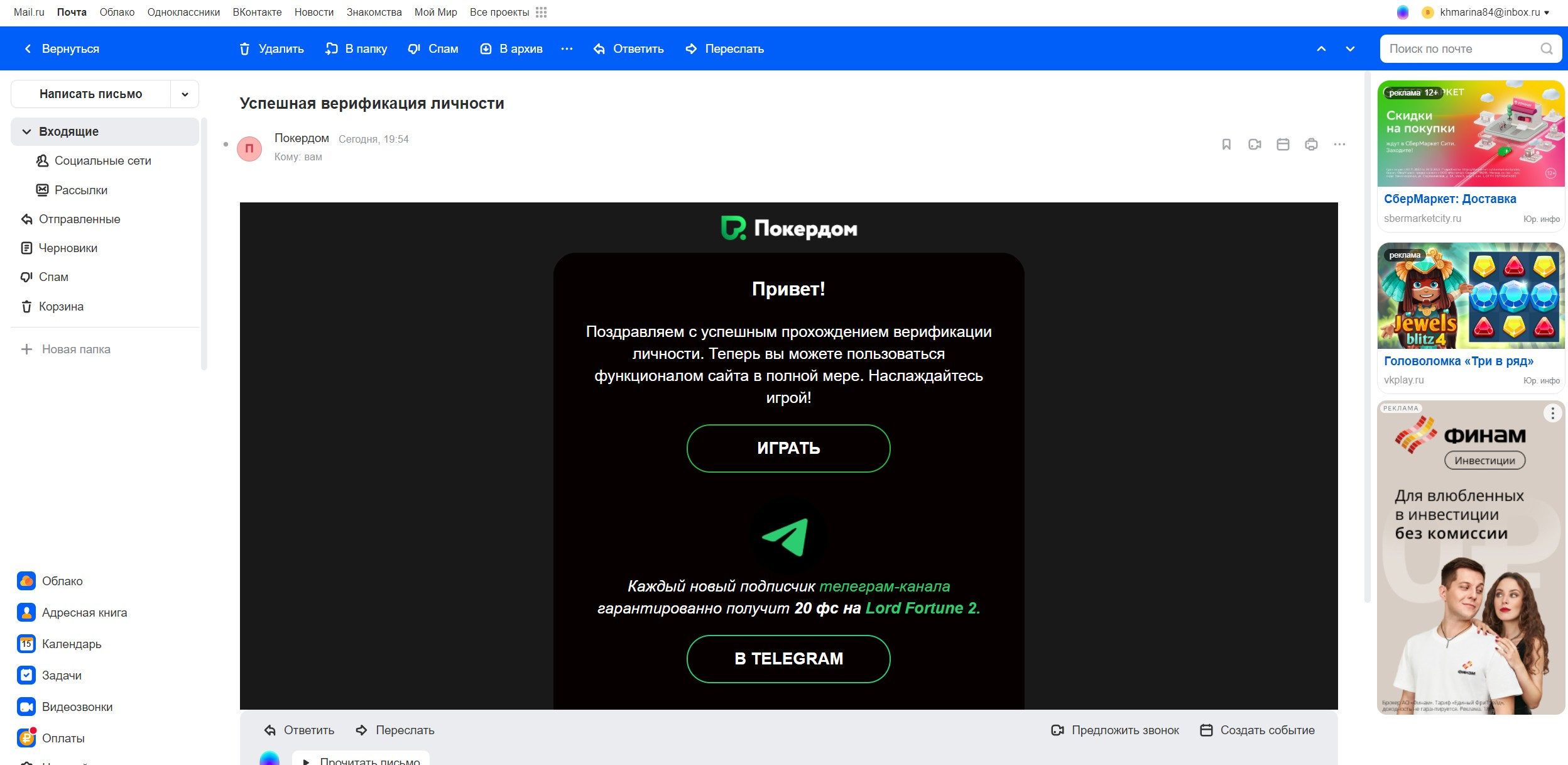Reply using Ответить in blue toolbar
This screenshot has height=765, width=1568.
pos(628,48)
